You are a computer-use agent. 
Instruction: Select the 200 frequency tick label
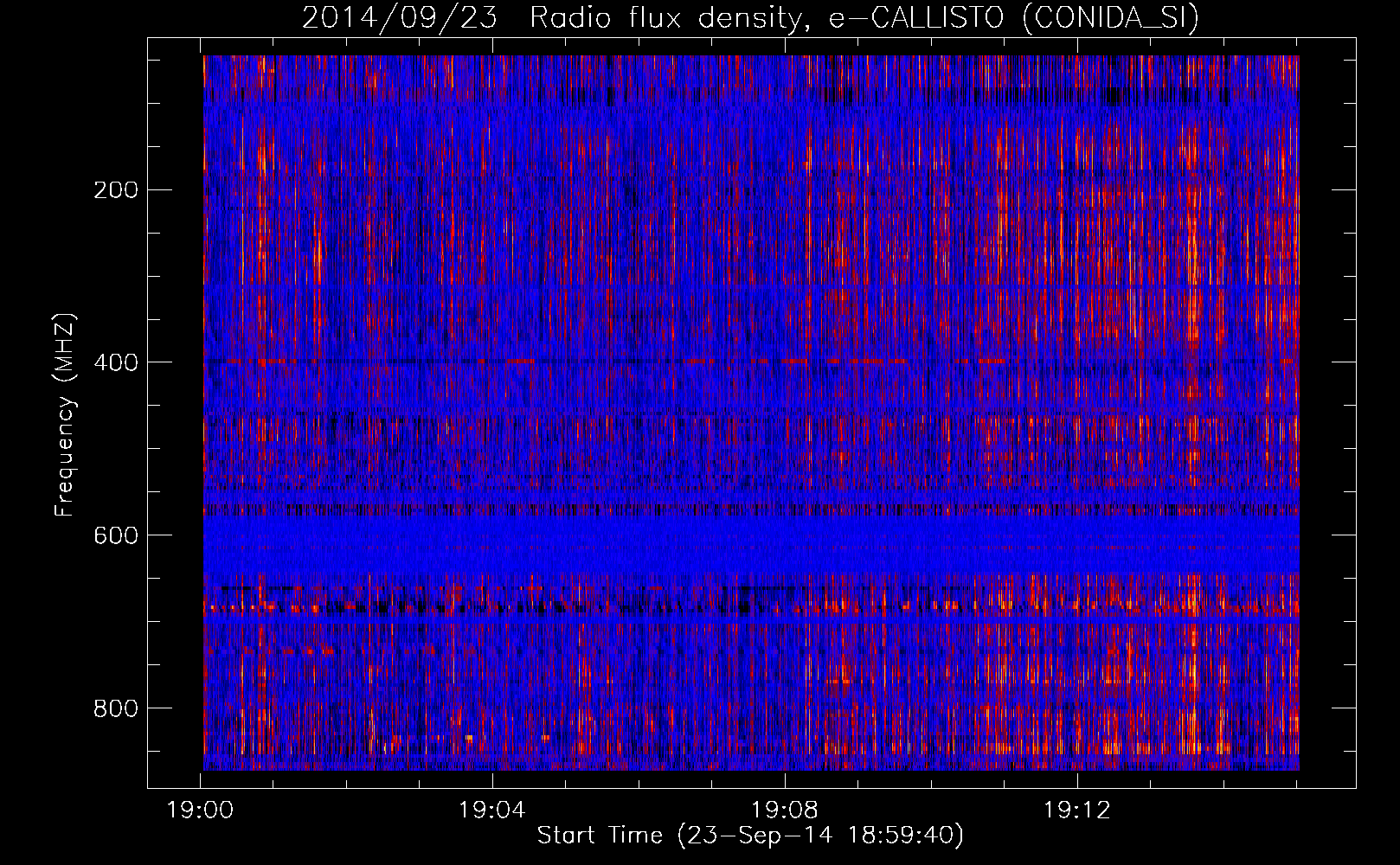pyautogui.click(x=115, y=189)
